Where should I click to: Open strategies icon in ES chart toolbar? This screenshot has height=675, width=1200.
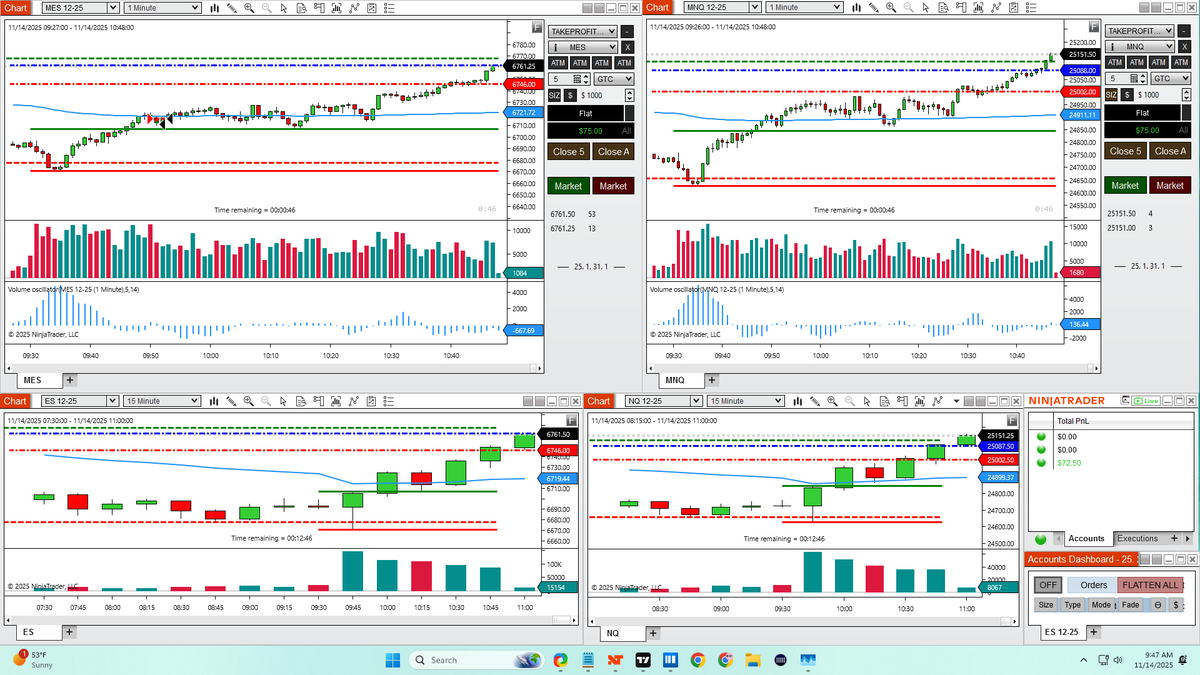[x=371, y=401]
